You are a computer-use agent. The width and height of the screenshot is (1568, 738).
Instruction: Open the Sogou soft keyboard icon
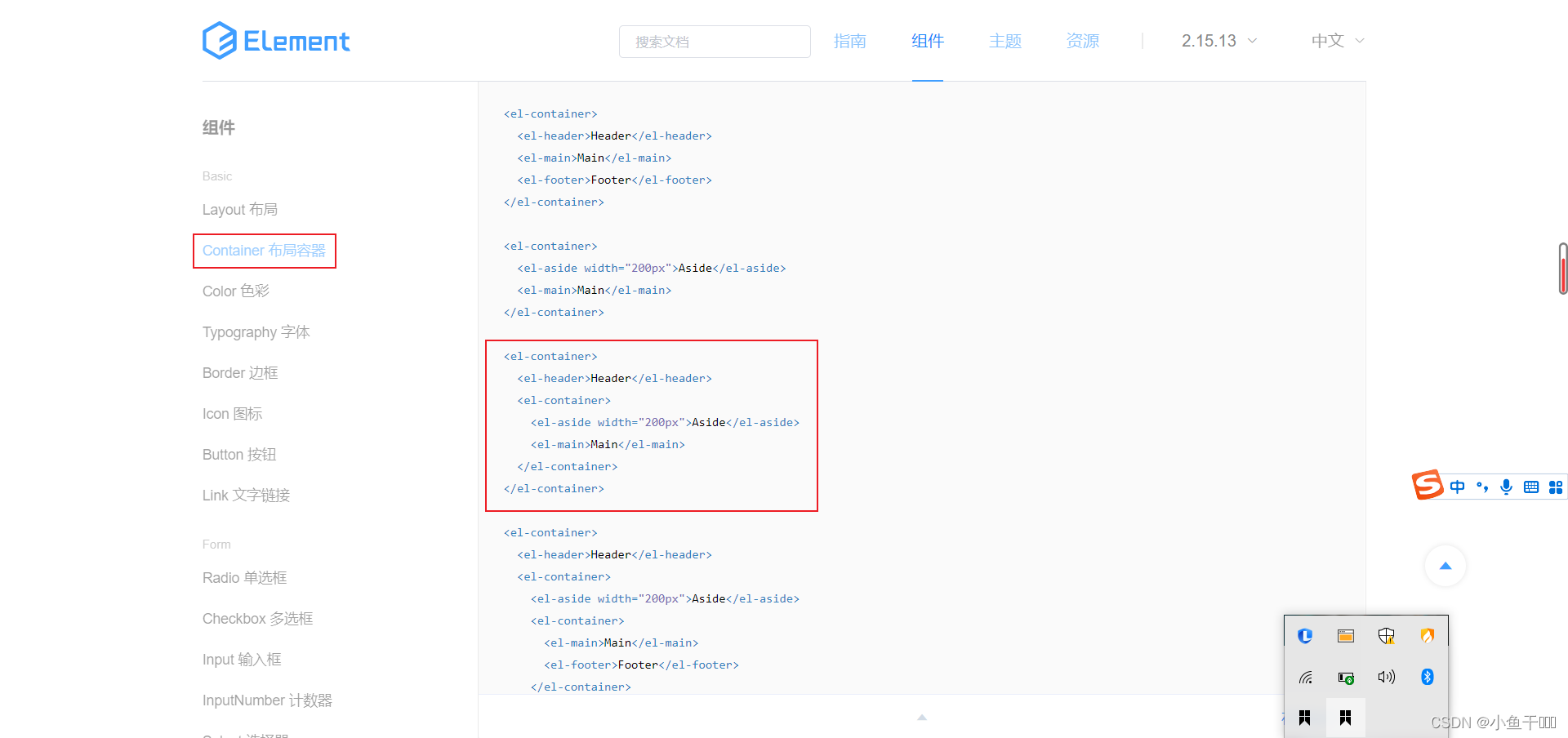(x=1531, y=487)
